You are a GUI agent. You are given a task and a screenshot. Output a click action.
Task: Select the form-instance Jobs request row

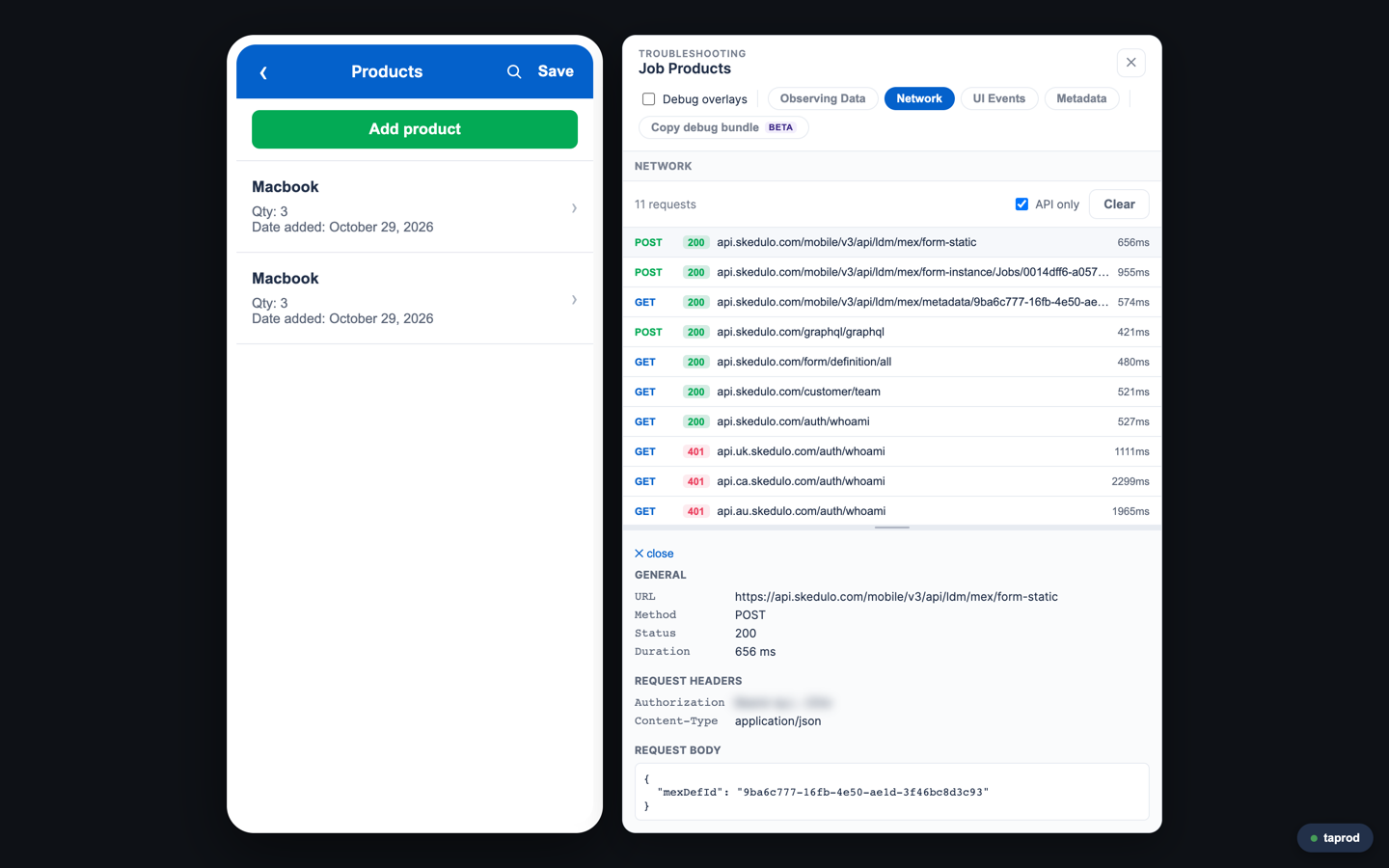(x=892, y=272)
